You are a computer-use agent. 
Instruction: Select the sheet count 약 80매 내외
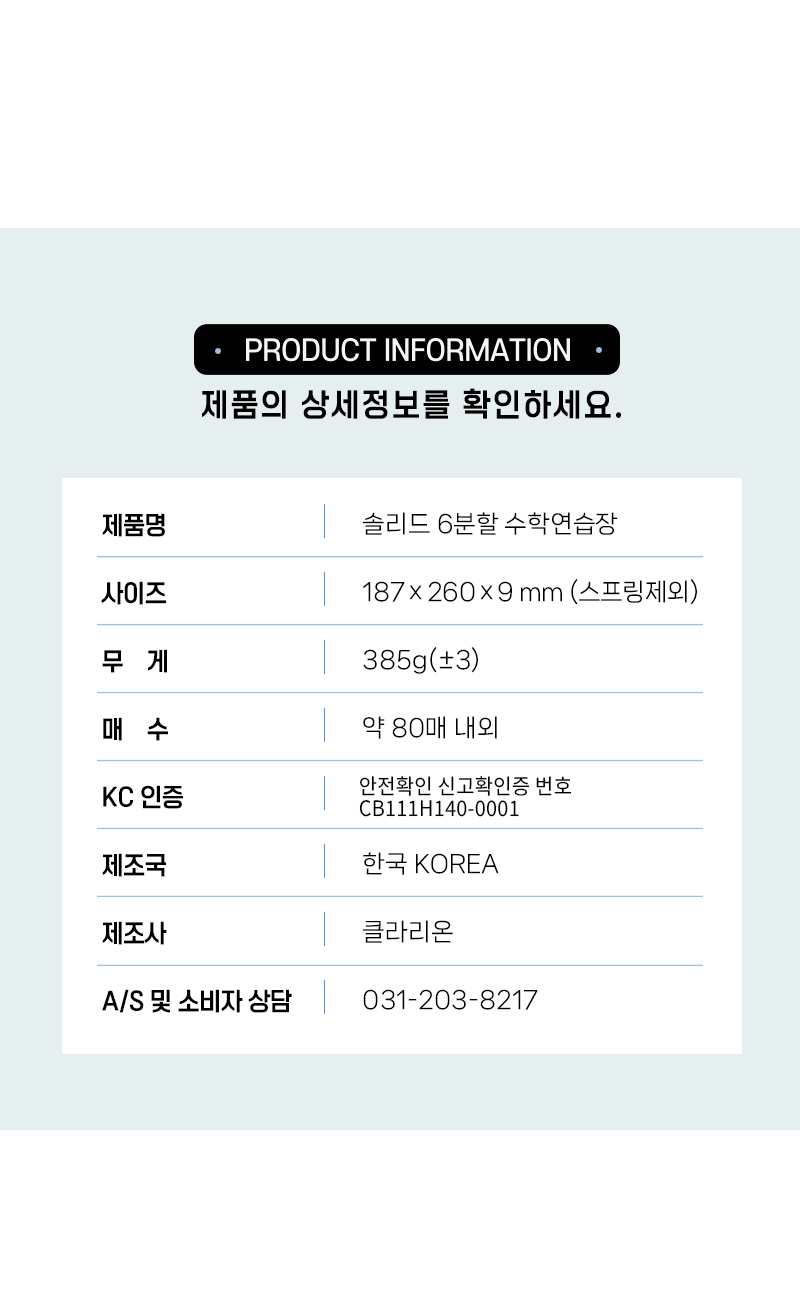[430, 728]
